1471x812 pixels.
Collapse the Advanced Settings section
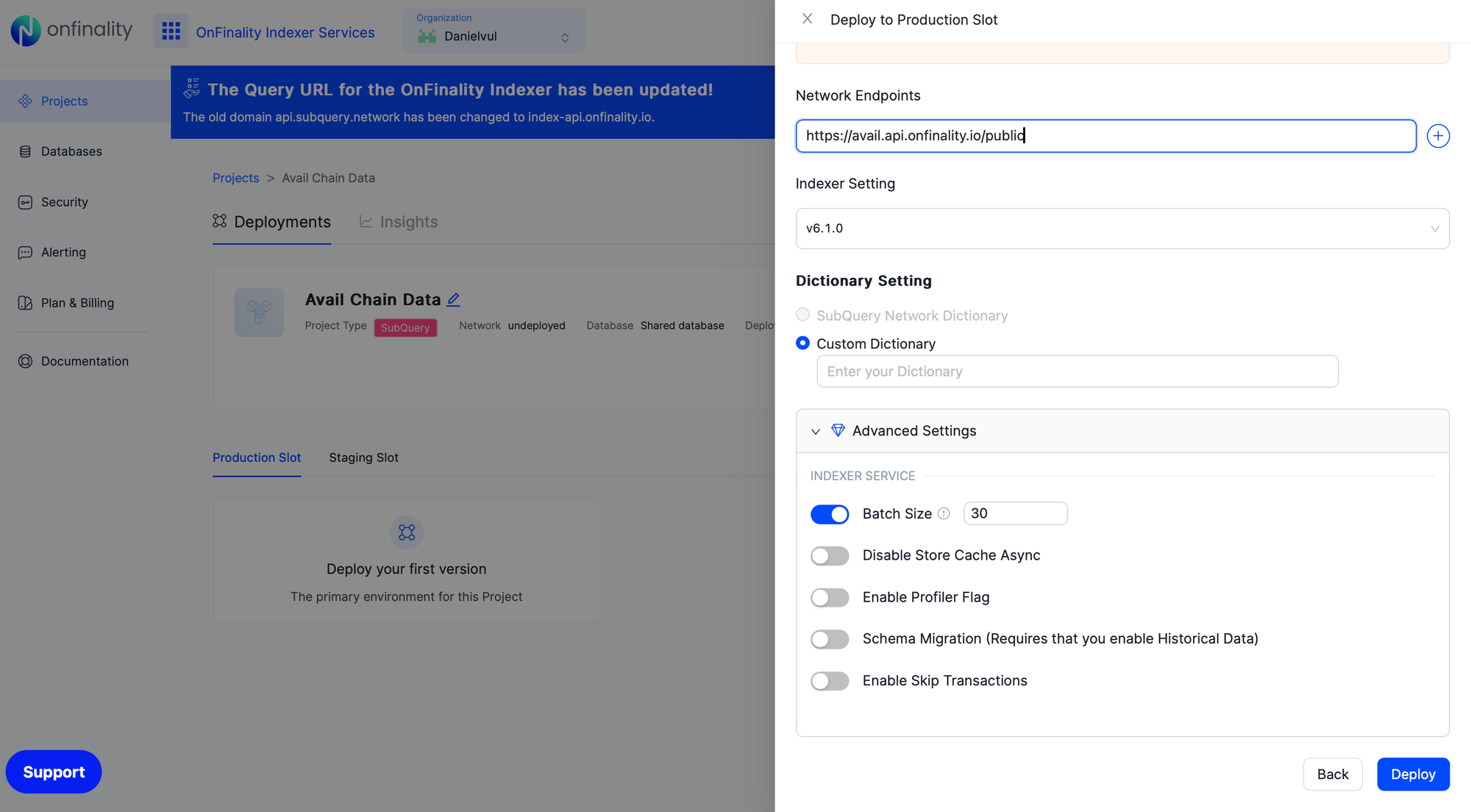pos(816,431)
